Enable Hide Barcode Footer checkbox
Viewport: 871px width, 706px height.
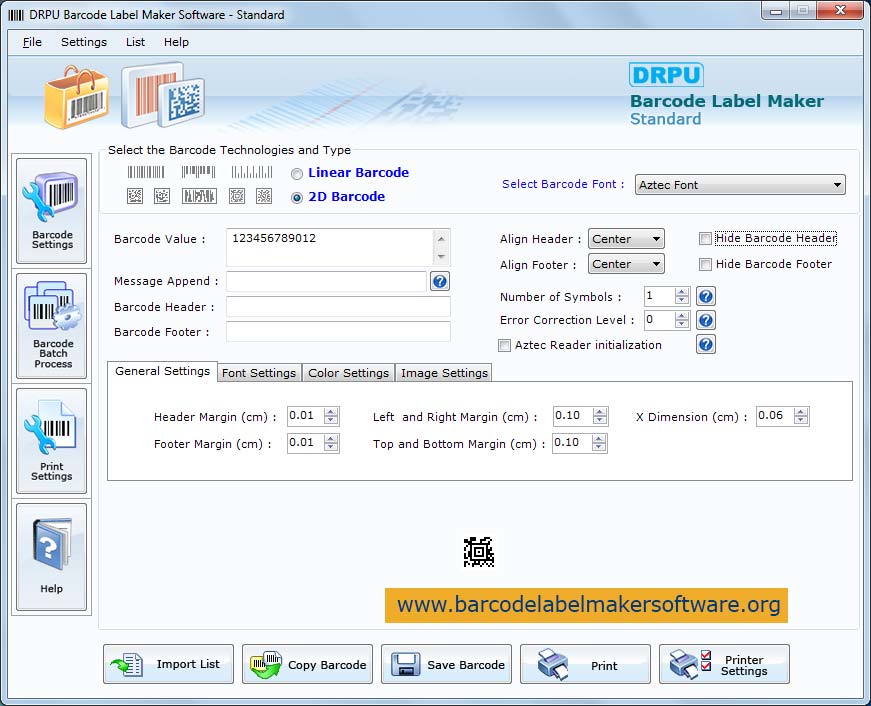(705, 264)
